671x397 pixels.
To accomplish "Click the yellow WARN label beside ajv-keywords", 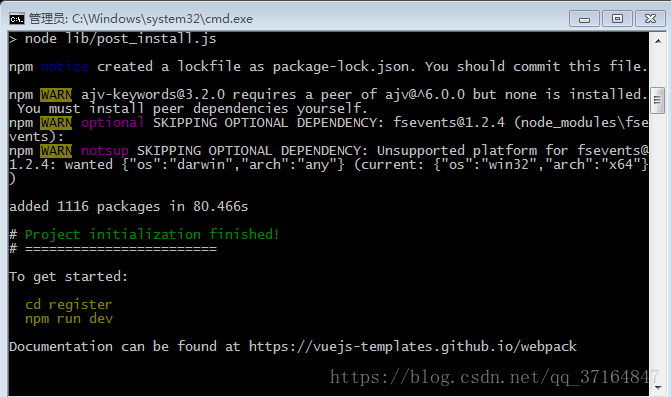I will pos(56,95).
